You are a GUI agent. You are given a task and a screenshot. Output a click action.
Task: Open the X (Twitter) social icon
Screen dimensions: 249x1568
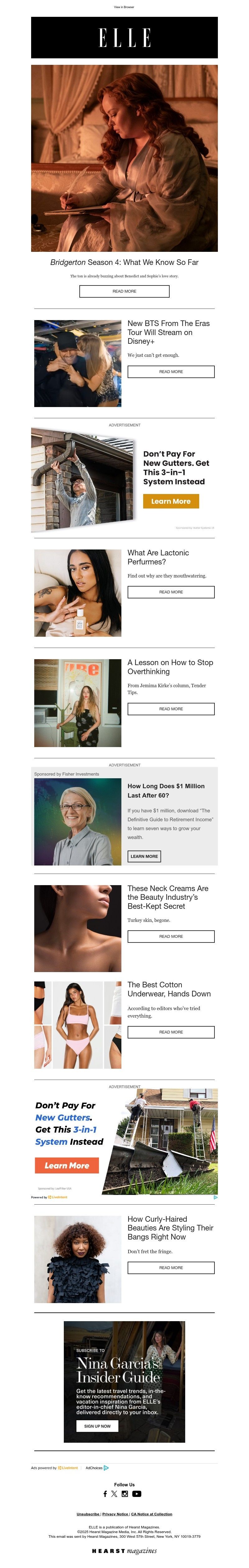pos(114,1494)
